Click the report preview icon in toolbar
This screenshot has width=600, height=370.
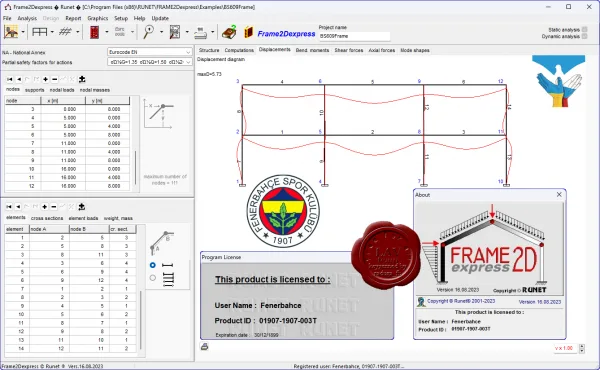[175, 32]
